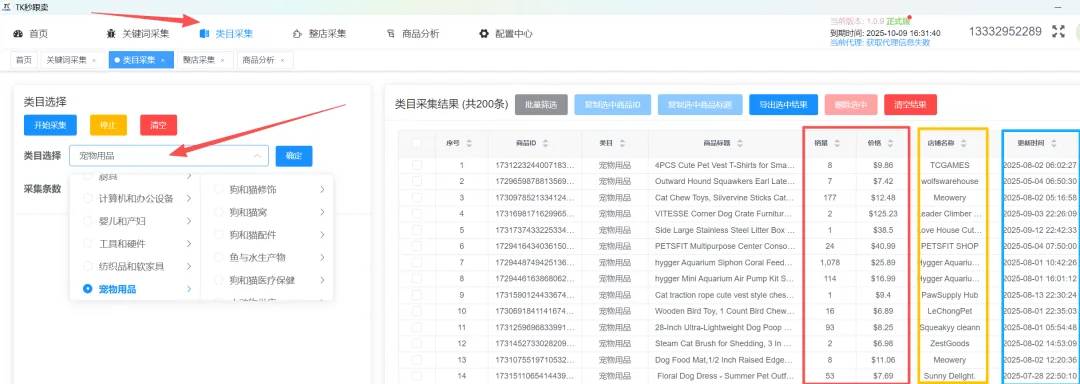Click the blue book icon beside 类目采集
This screenshot has width=1080, height=384.
tap(204, 34)
